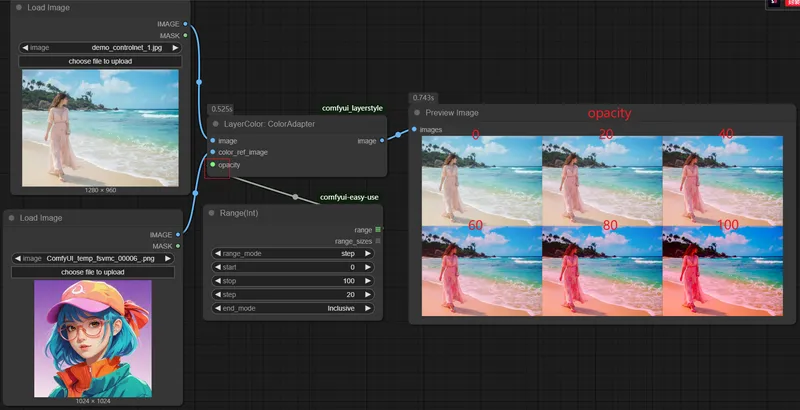Click the color_ref_image input port
The height and width of the screenshot is (410, 800).
point(212,153)
